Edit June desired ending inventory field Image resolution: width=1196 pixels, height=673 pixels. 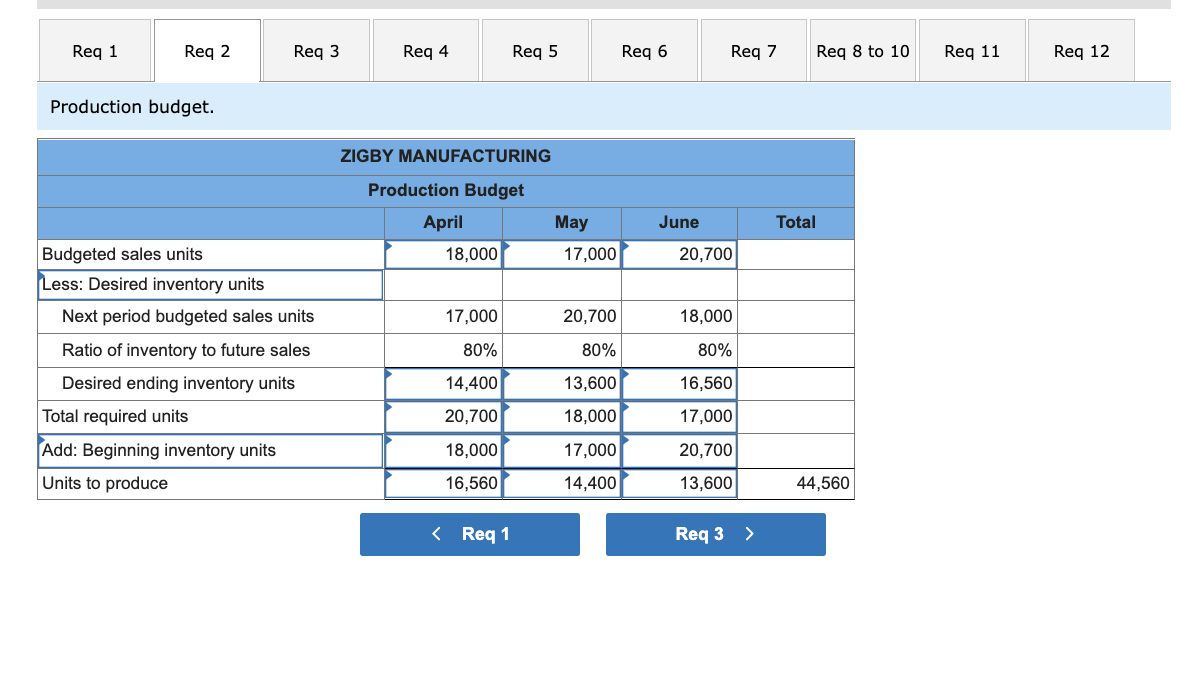point(680,383)
